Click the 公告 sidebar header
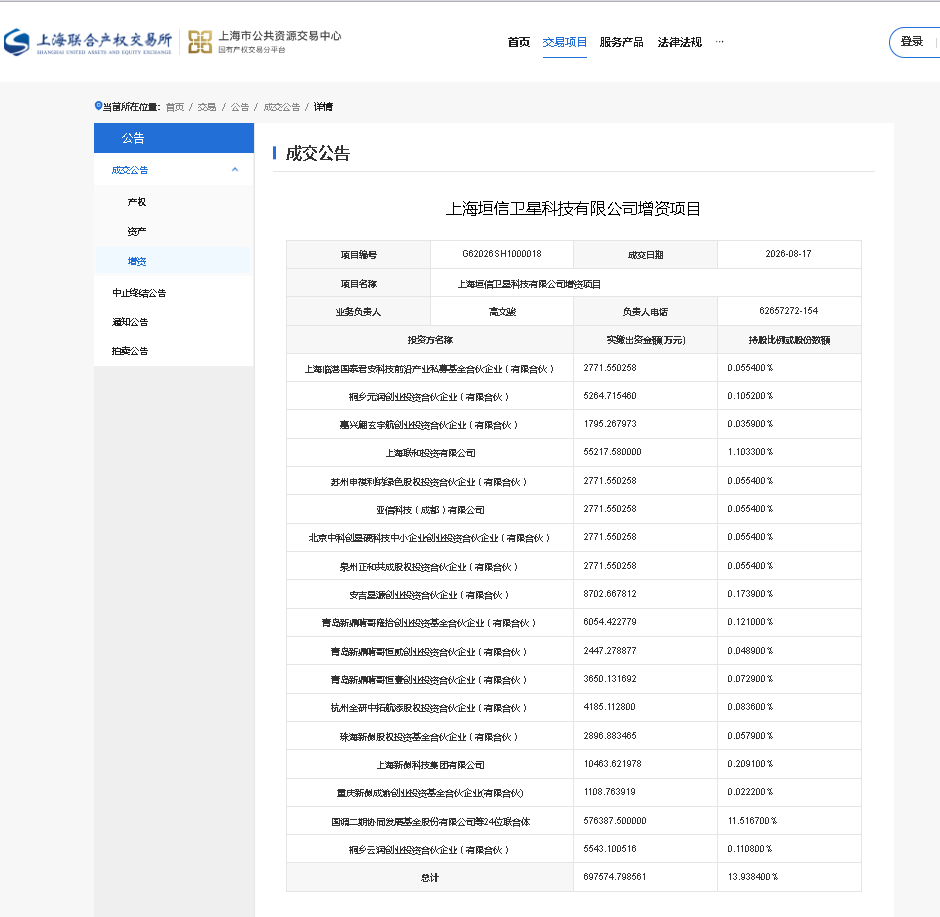The height and width of the screenshot is (917, 940). point(174,138)
